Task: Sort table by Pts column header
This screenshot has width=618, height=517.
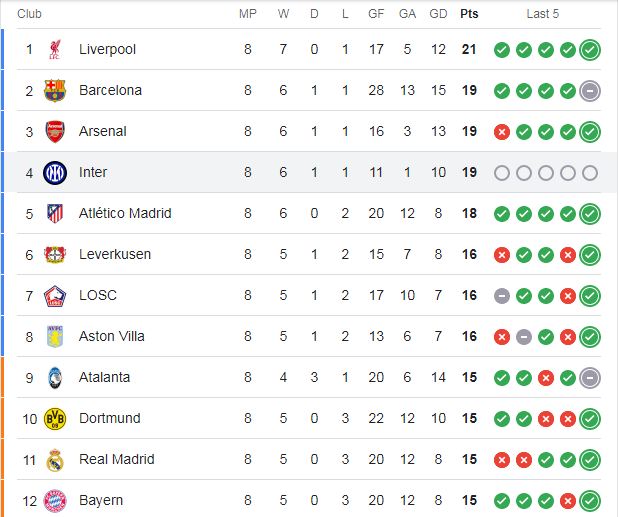Action: pyautogui.click(x=469, y=14)
